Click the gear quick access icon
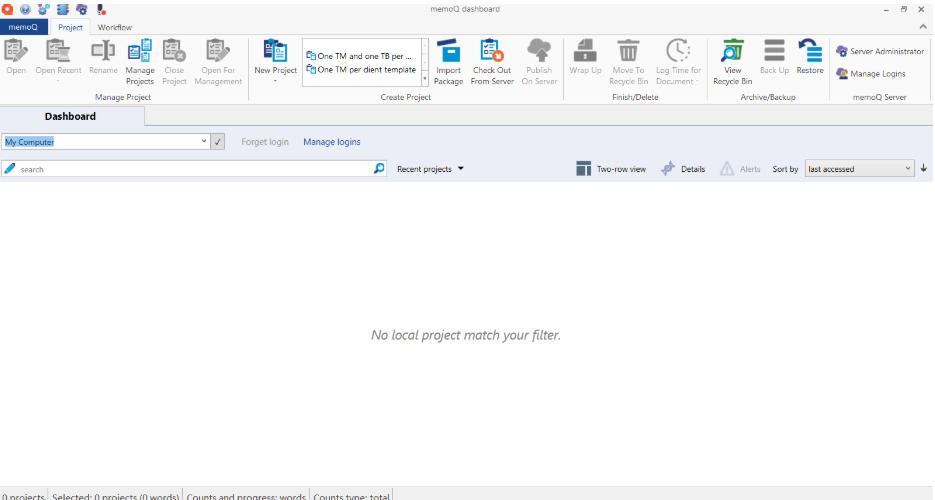Screen dimensions: 935x500 (x=82, y=9)
